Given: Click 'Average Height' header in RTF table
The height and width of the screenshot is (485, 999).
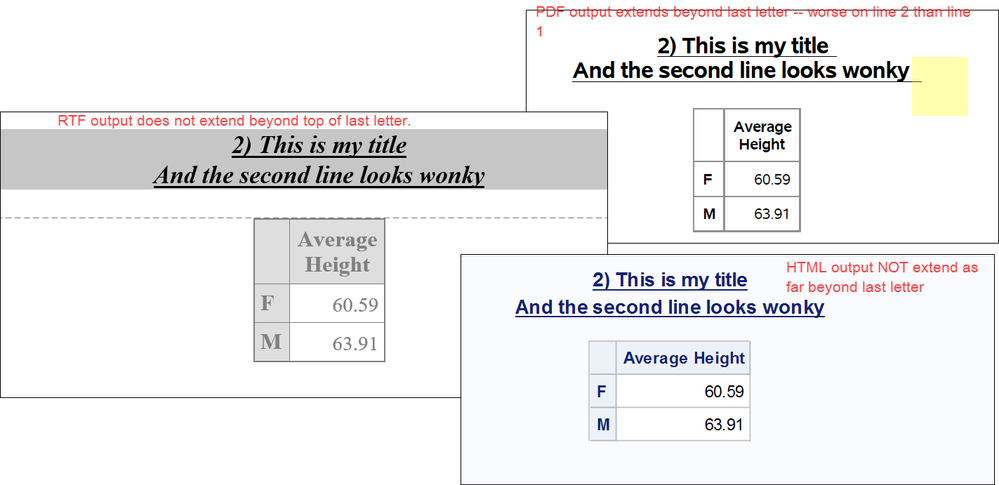Looking at the screenshot, I should (337, 252).
